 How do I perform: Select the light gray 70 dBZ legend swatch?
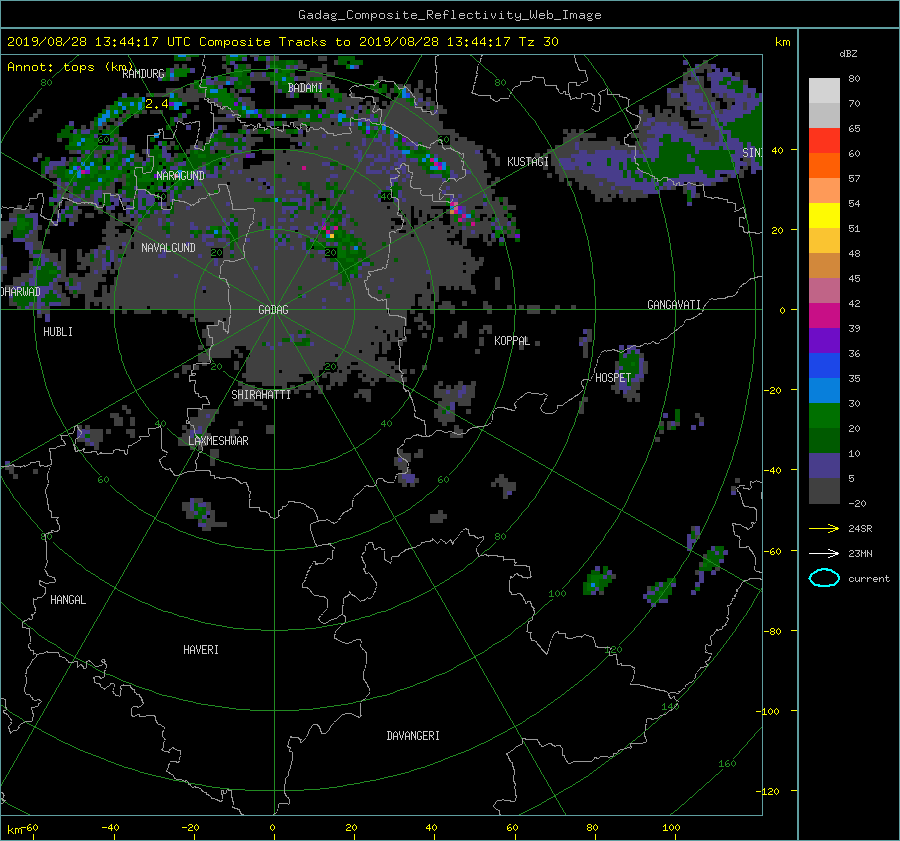824,91
